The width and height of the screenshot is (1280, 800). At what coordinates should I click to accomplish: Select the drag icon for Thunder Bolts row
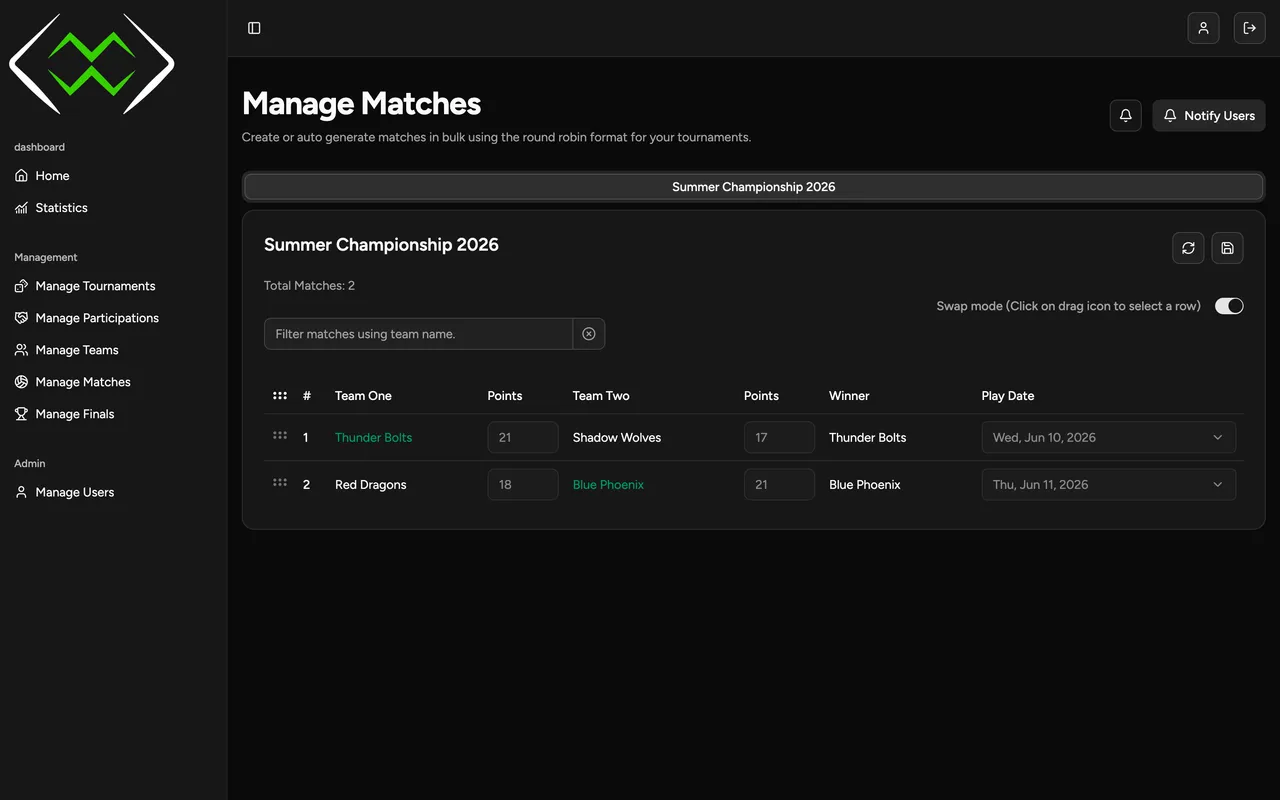[280, 436]
